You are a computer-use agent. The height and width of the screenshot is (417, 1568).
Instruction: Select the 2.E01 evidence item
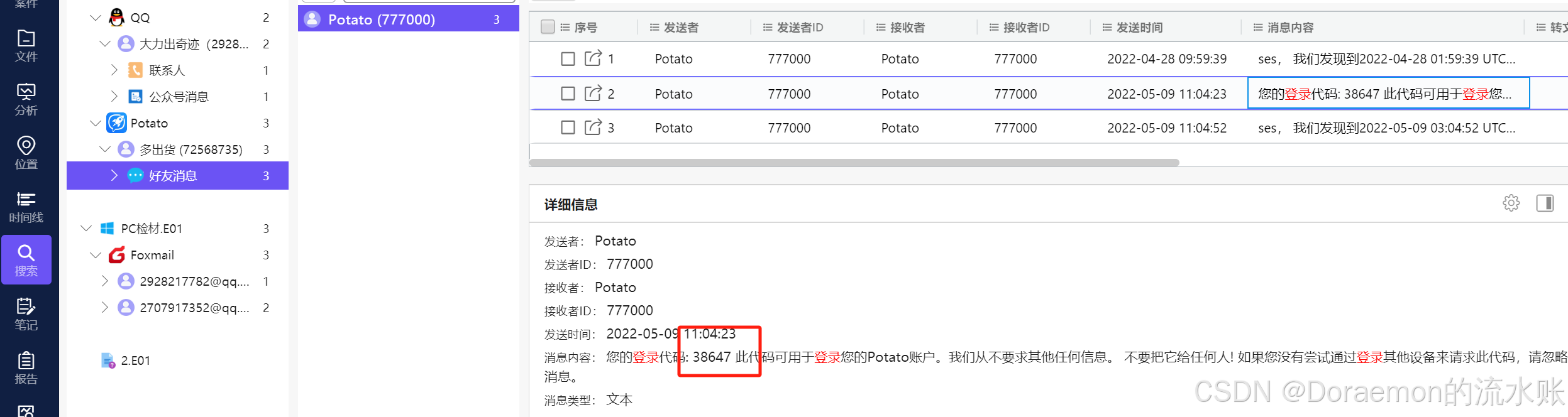click(135, 360)
